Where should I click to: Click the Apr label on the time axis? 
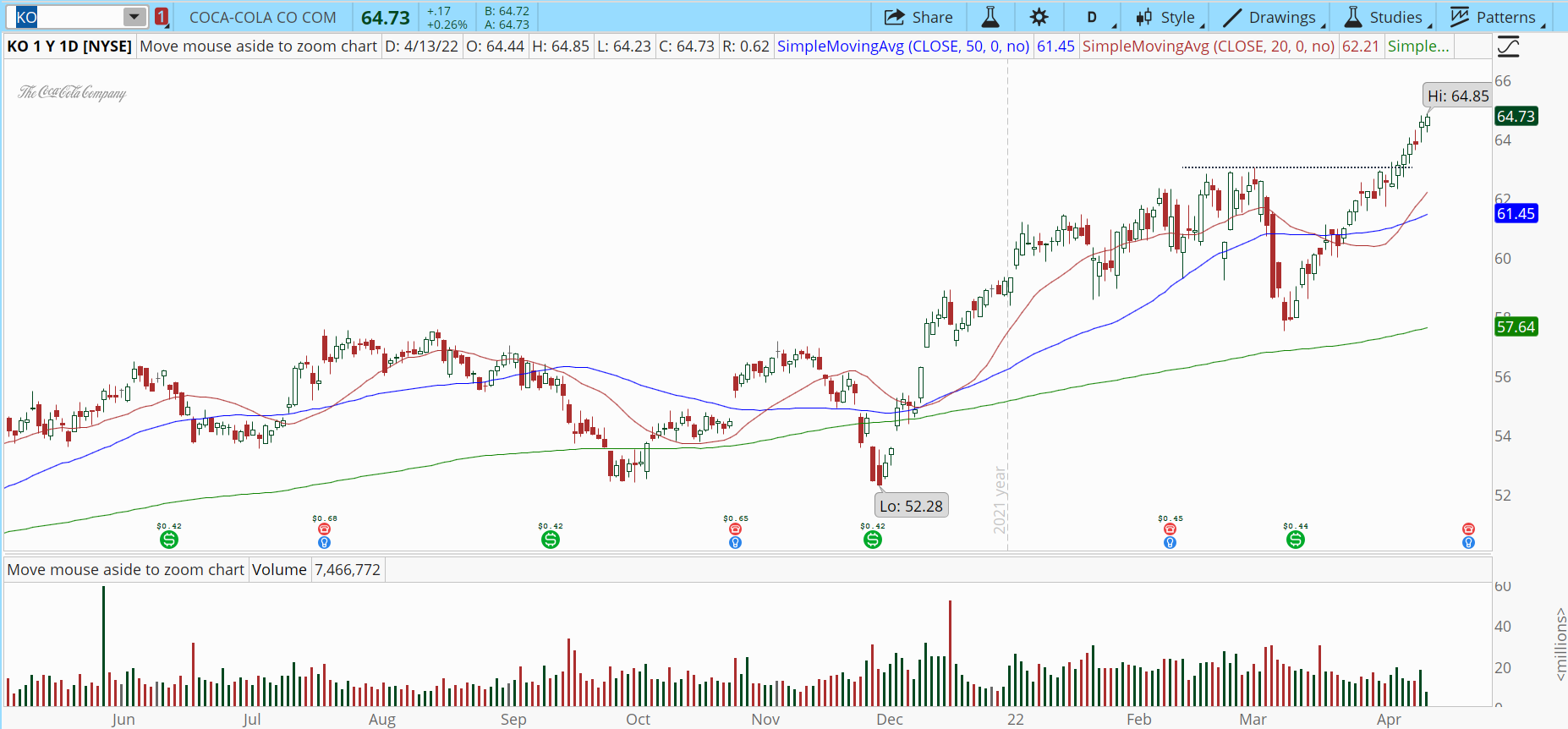[x=1389, y=720]
